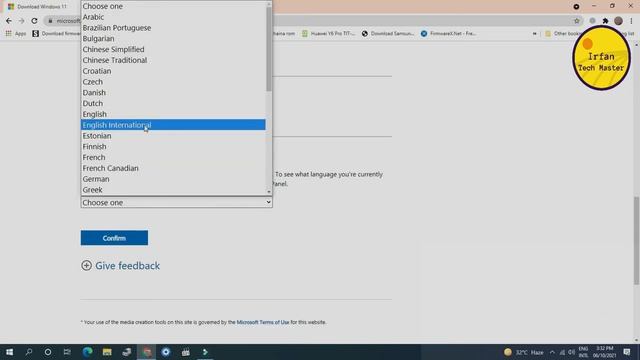
Task: Open the Windows Start menu
Action: tap(9, 352)
